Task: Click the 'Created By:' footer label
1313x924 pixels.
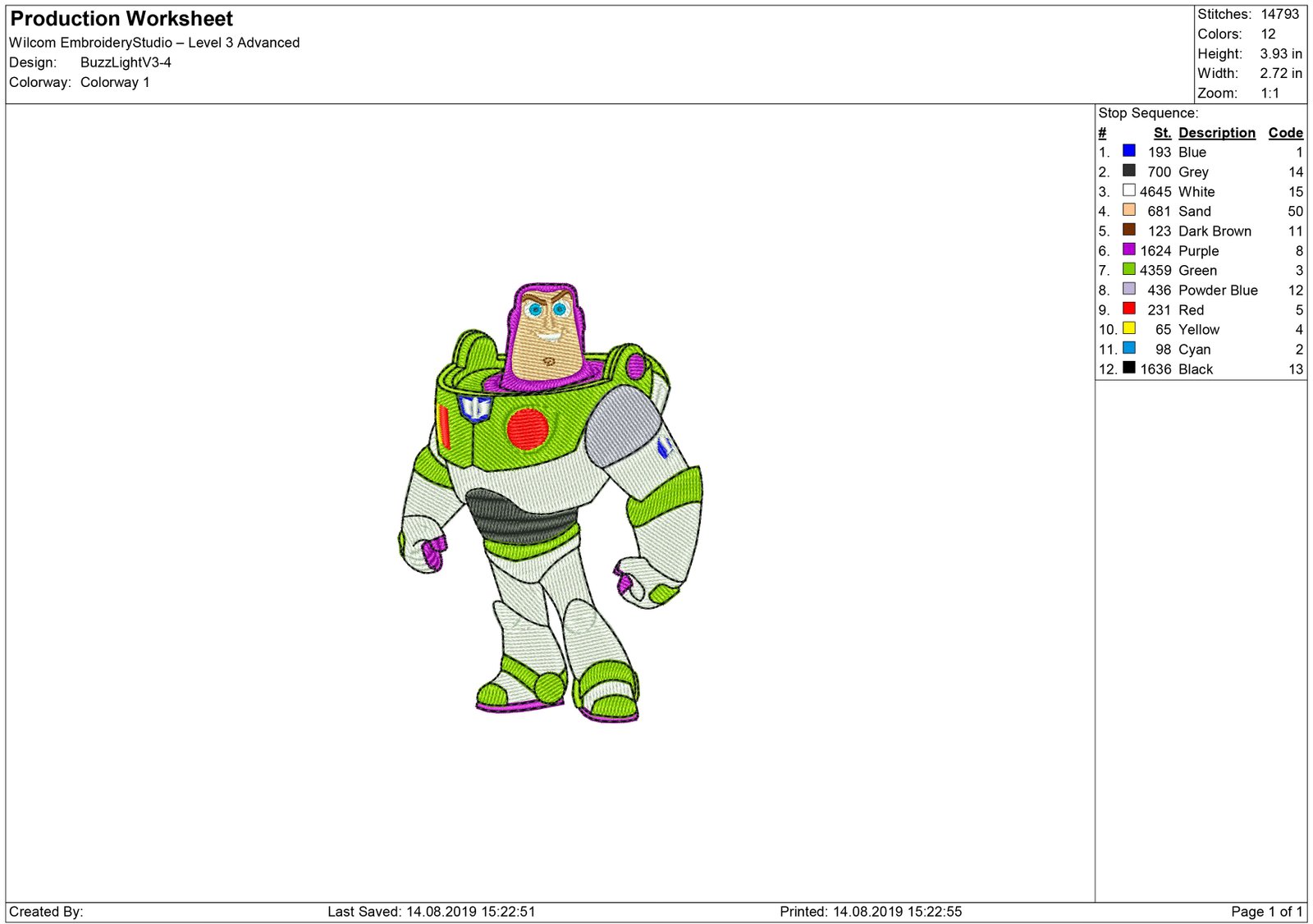Action: pyautogui.click(x=46, y=912)
